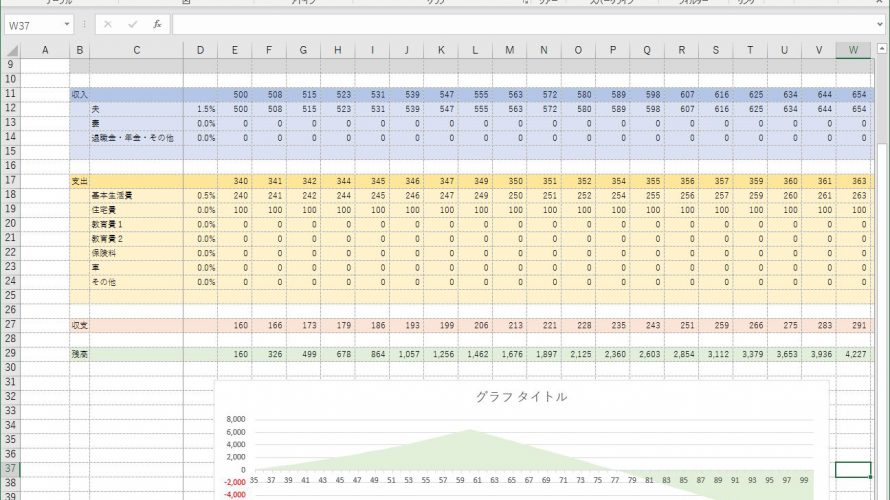This screenshot has width=890, height=500.
Task: Click the 291 cell in 収支 row
Action: coord(853,325)
